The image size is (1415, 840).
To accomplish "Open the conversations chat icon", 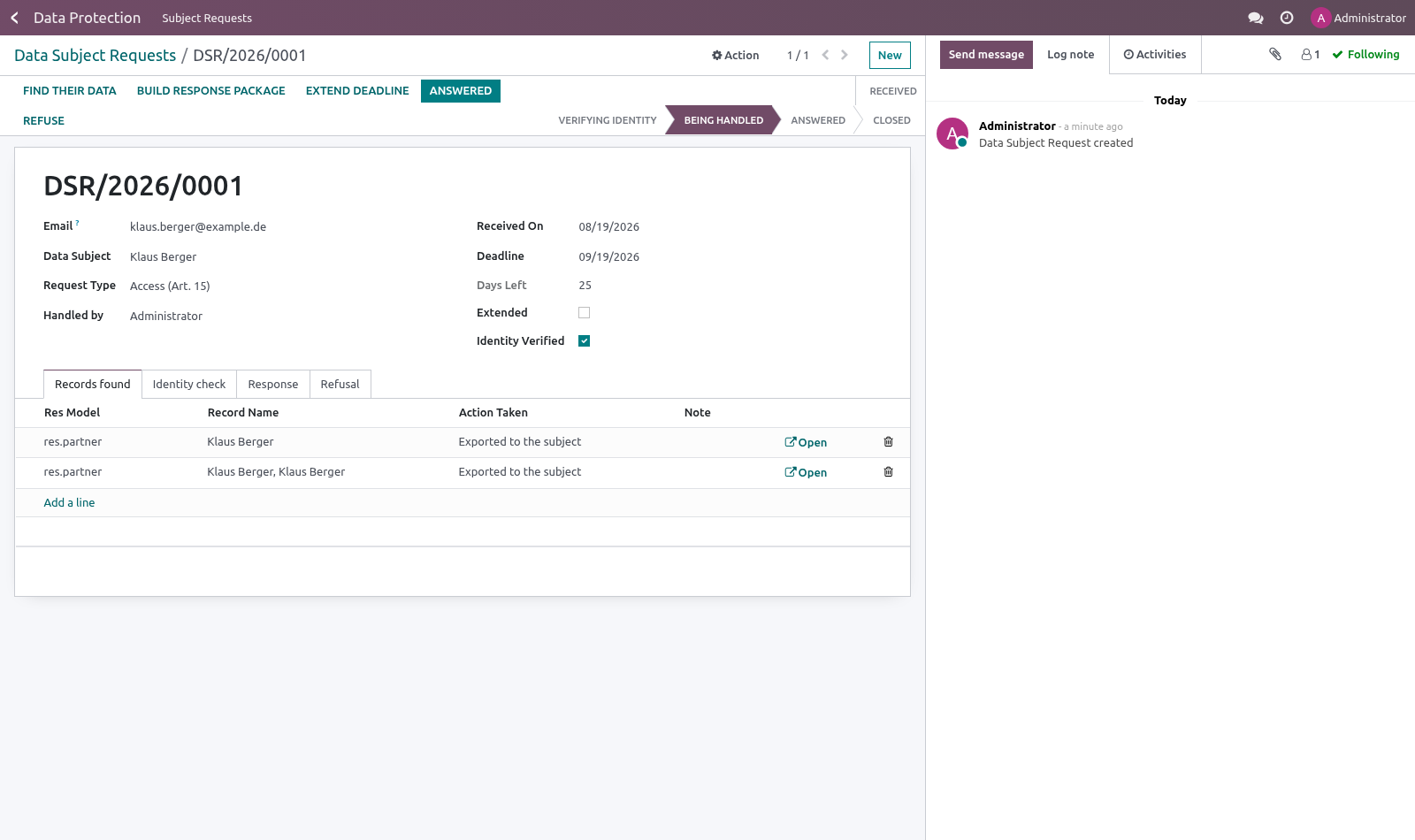I will [x=1255, y=18].
